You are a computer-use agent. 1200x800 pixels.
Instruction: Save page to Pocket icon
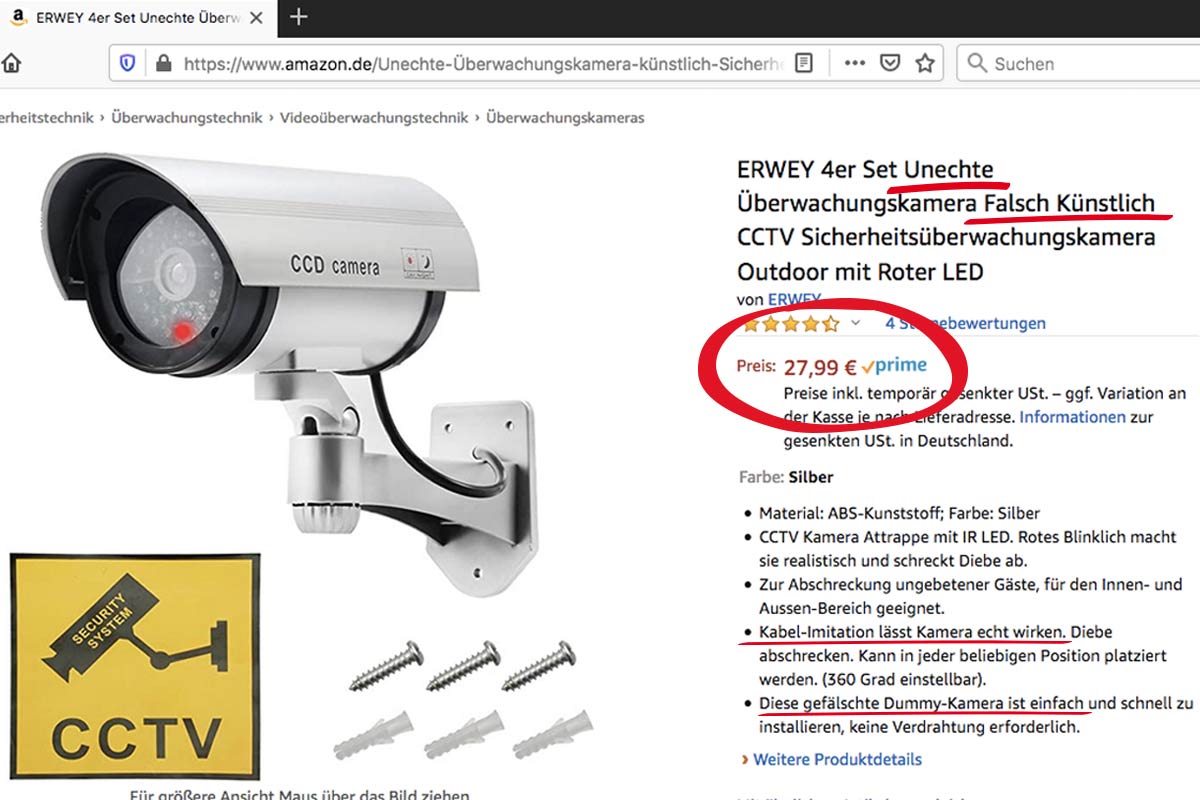tap(890, 63)
